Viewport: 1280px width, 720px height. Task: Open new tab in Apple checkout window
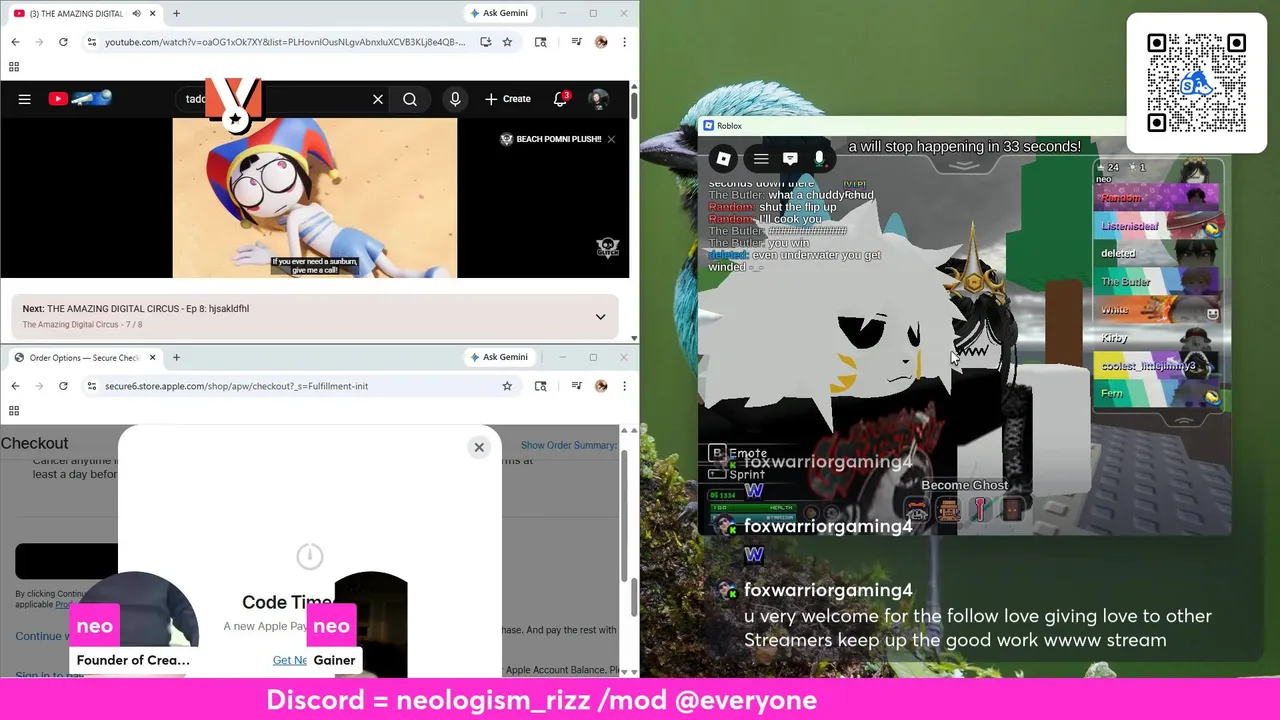pyautogui.click(x=176, y=357)
